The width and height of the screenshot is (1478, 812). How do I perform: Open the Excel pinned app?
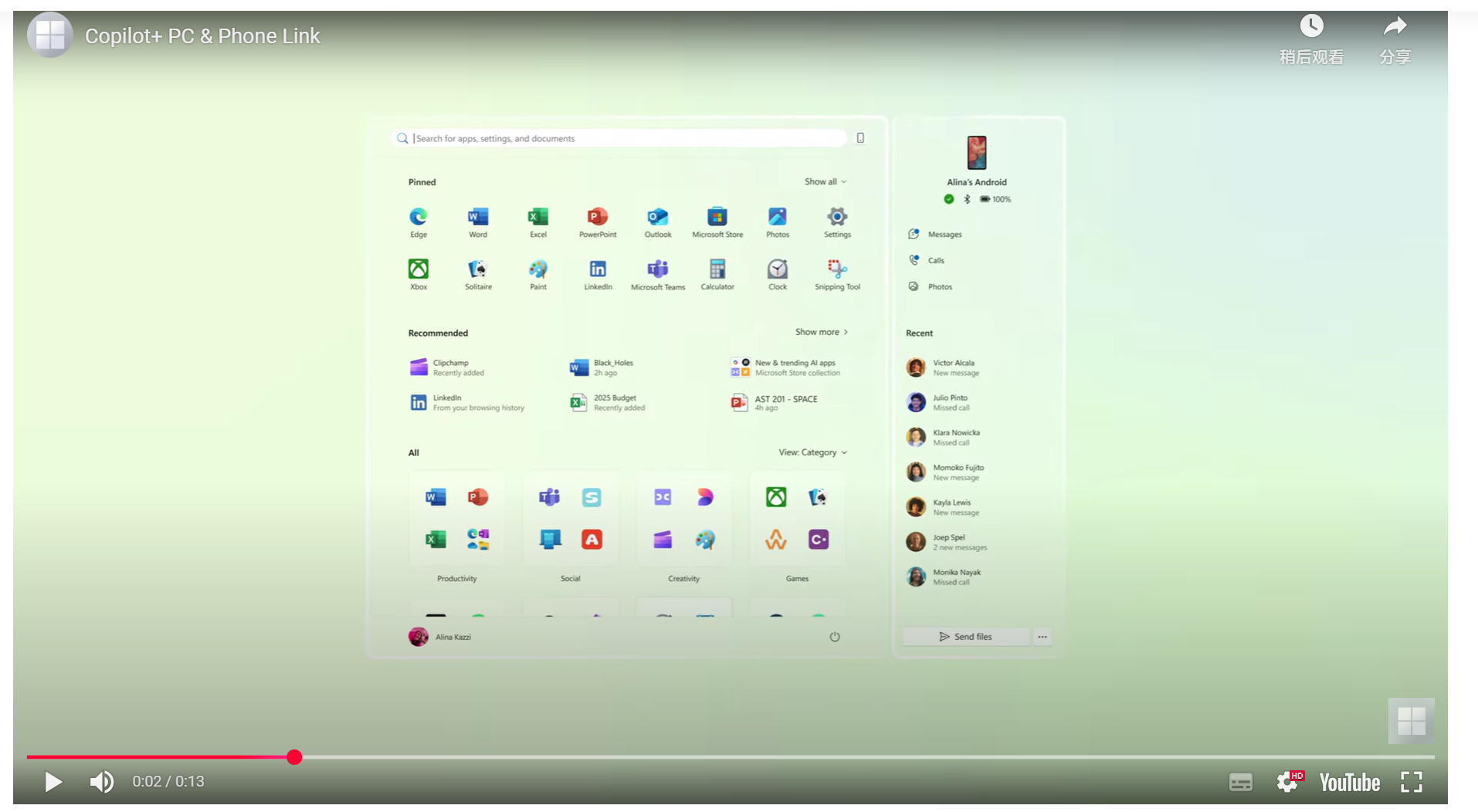coord(537,217)
